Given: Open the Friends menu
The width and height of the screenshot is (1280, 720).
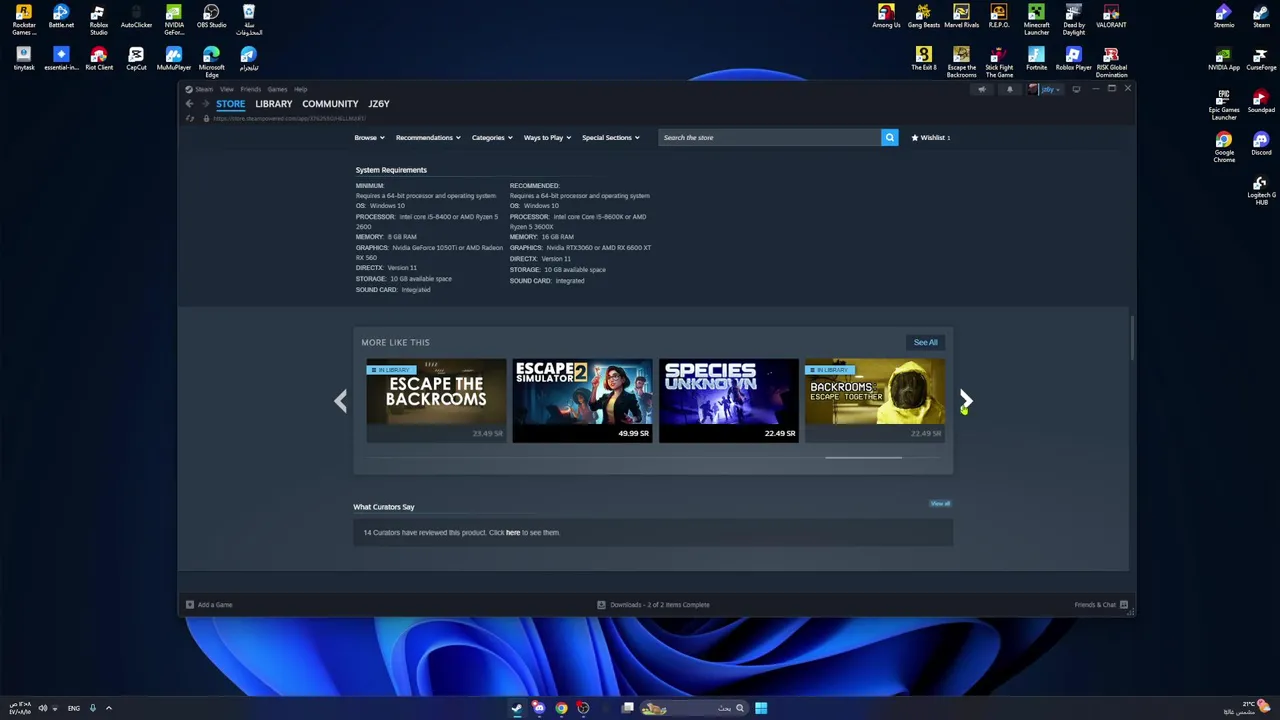Looking at the screenshot, I should coord(250,89).
